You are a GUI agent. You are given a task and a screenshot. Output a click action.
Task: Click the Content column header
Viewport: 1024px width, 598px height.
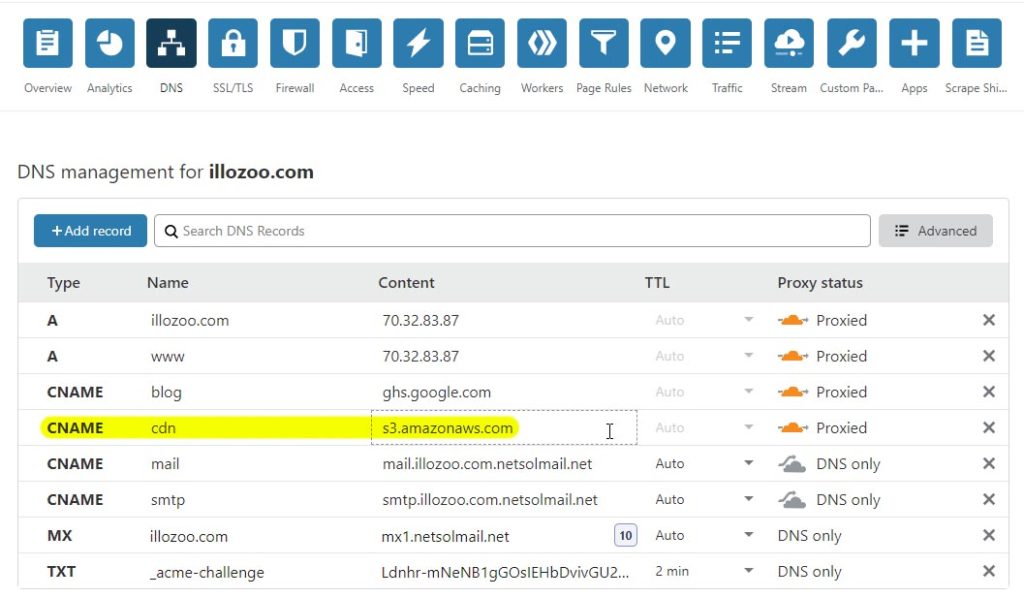(406, 282)
